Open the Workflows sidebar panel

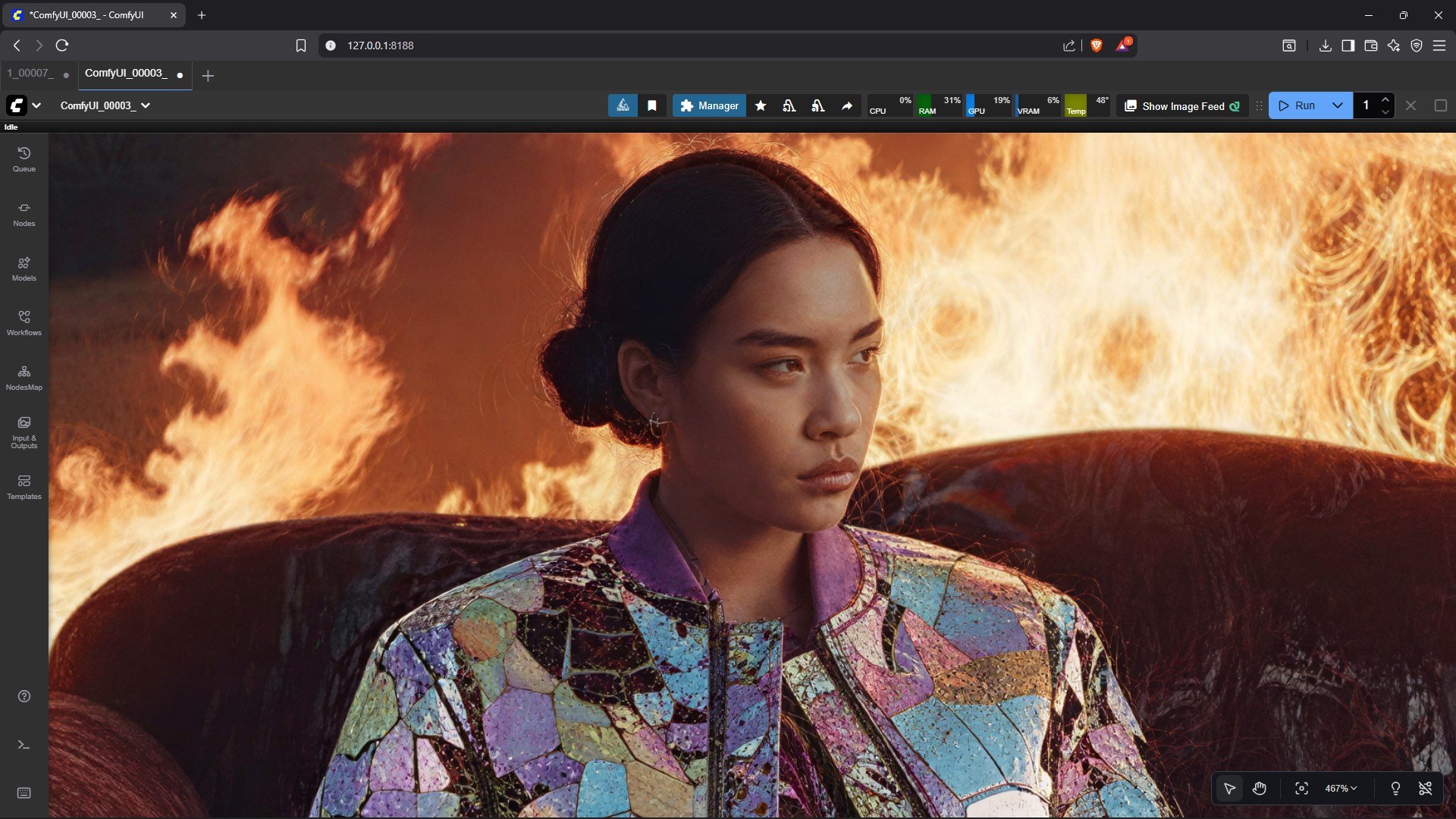pos(24,323)
